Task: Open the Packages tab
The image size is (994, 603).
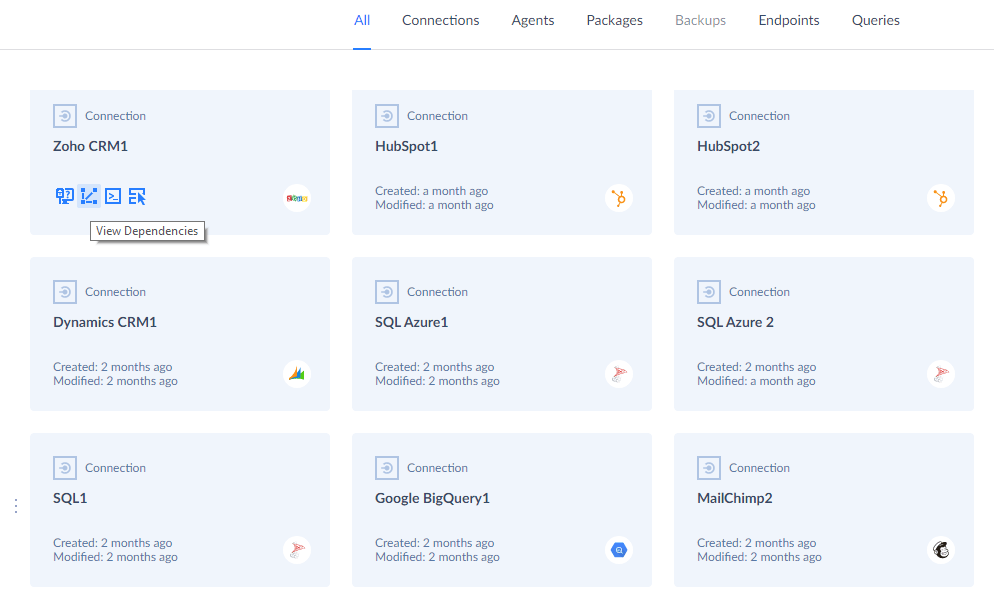Action: [614, 20]
